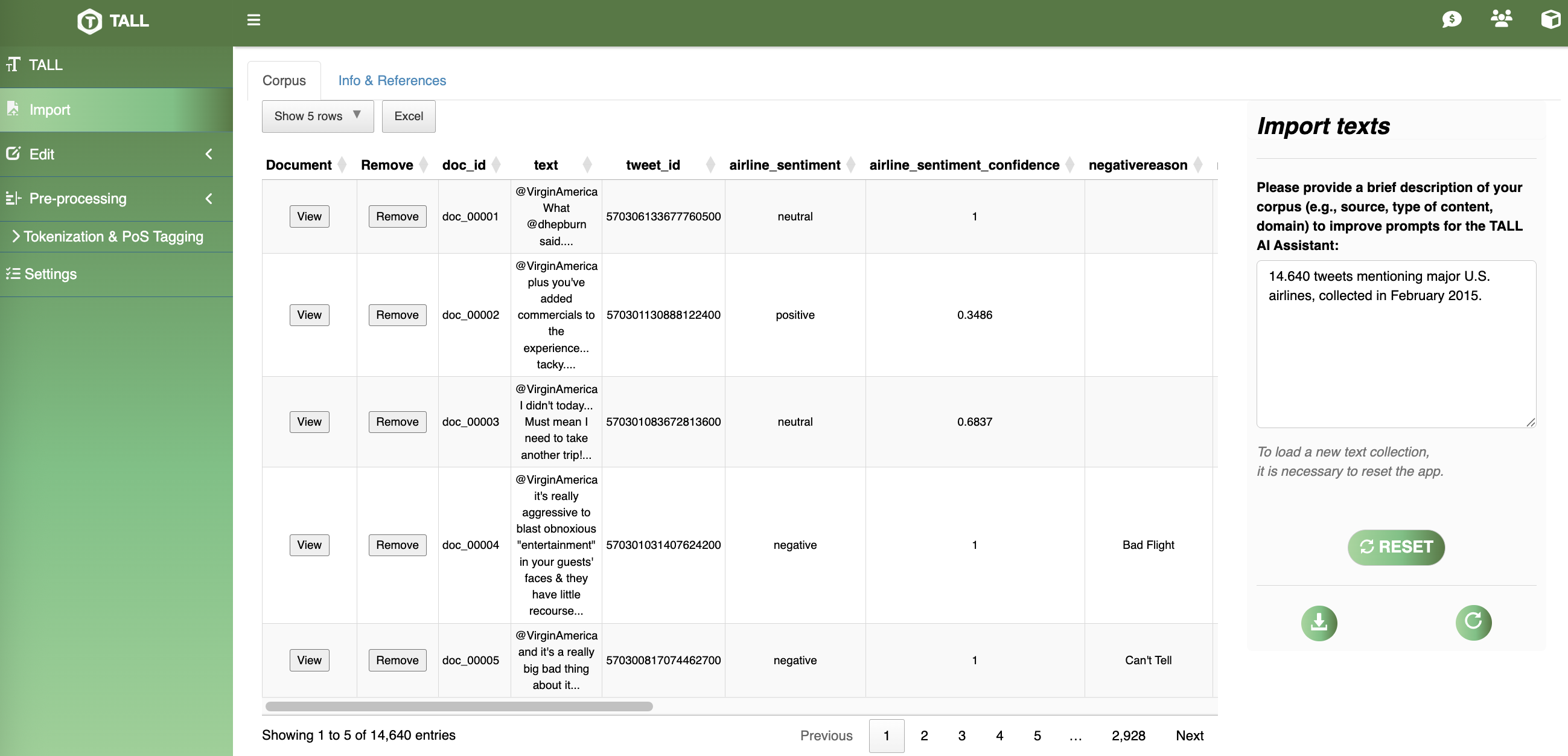The image size is (1568, 756).
Task: Click the 0.3486 confidence value
Action: (x=975, y=315)
